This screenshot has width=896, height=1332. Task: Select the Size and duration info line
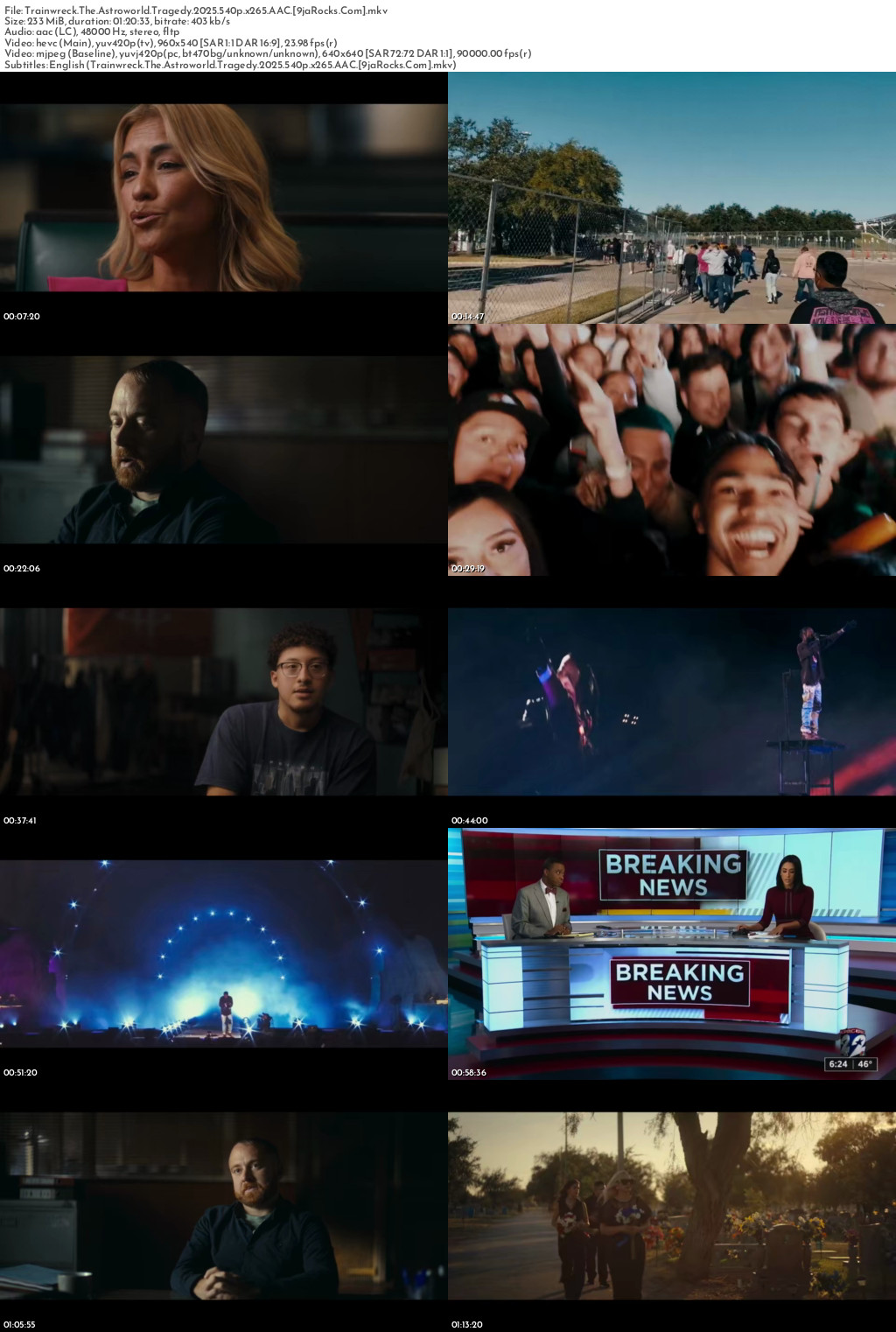[117, 21]
